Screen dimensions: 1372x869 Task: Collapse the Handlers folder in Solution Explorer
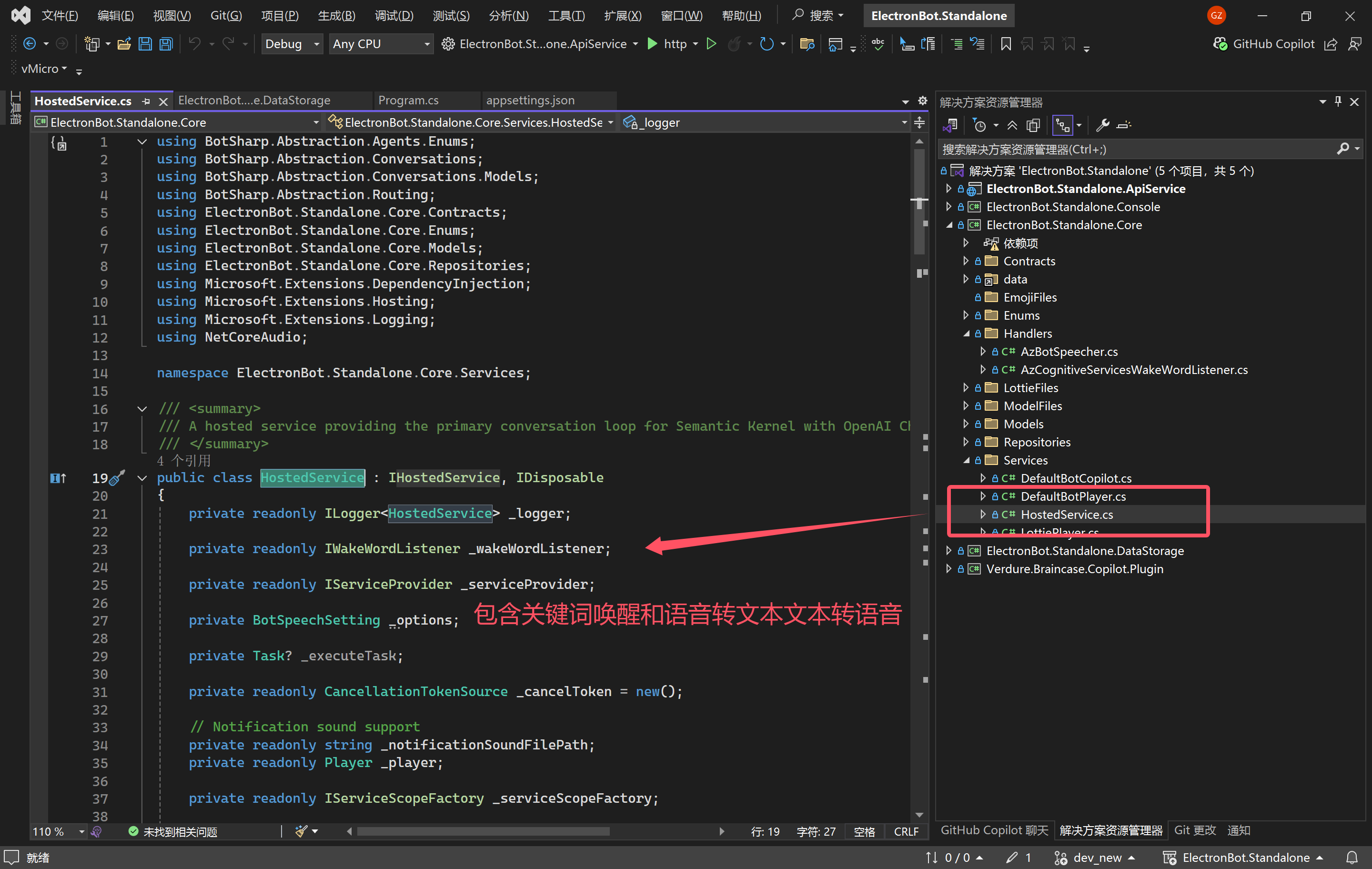coord(966,334)
